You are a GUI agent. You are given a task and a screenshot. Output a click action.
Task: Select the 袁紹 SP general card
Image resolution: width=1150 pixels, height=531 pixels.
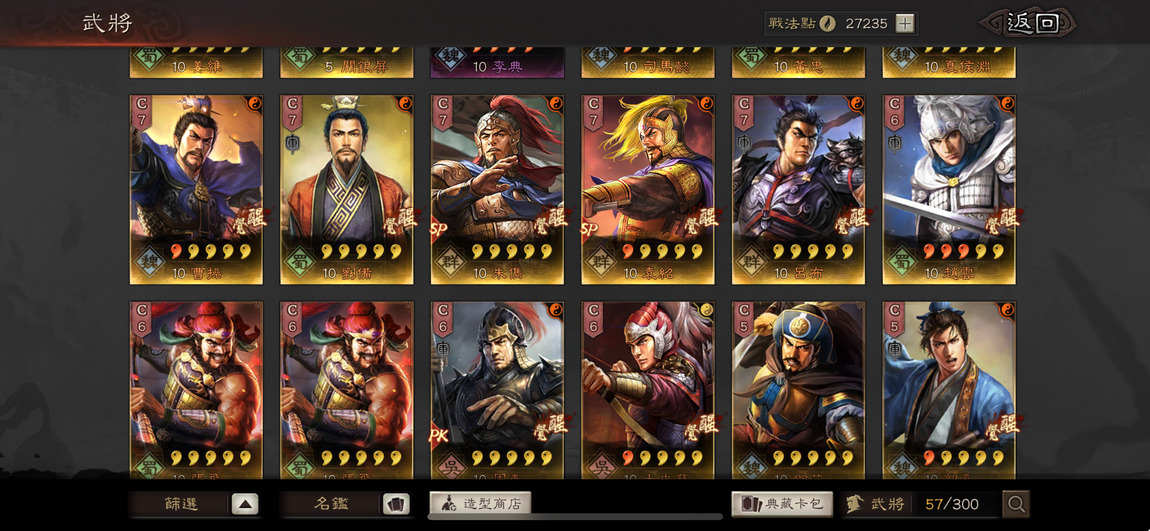pyautogui.click(x=648, y=189)
